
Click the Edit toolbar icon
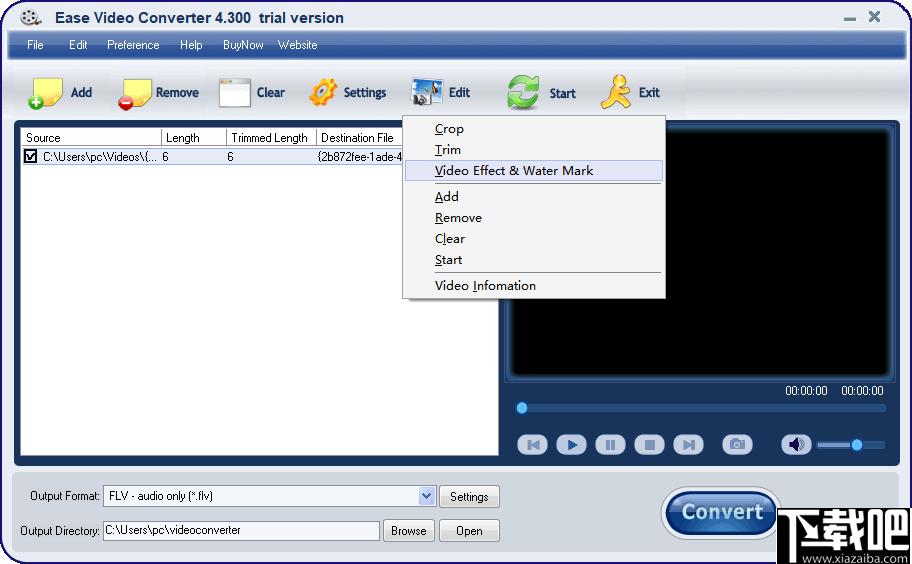(426, 92)
